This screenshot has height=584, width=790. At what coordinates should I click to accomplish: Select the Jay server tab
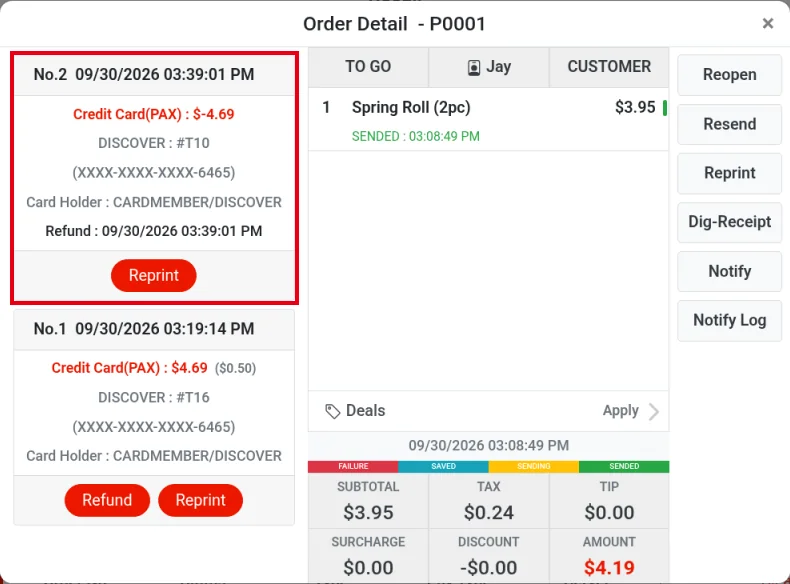point(489,67)
